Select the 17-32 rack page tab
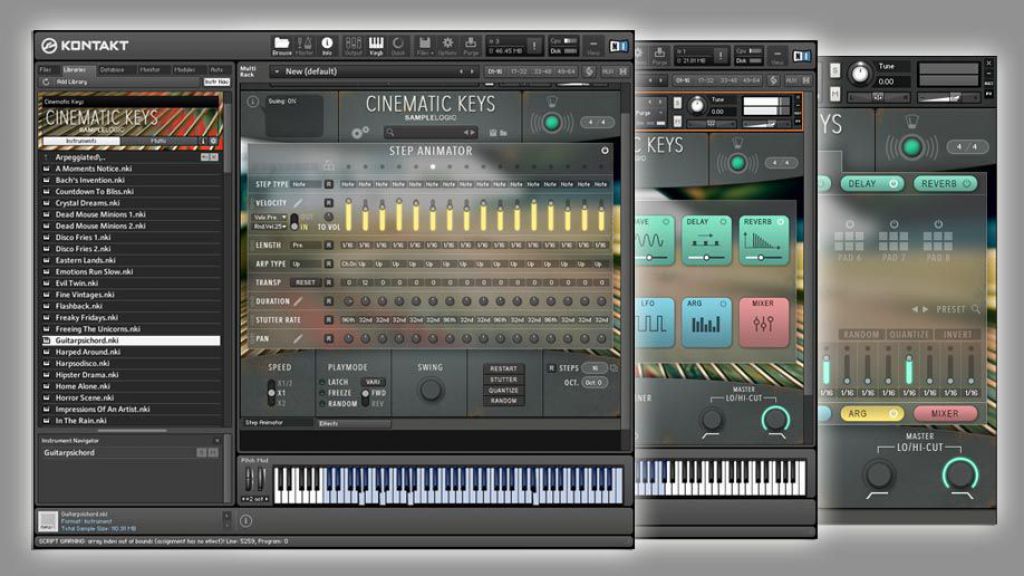The image size is (1024, 576). 519,71
